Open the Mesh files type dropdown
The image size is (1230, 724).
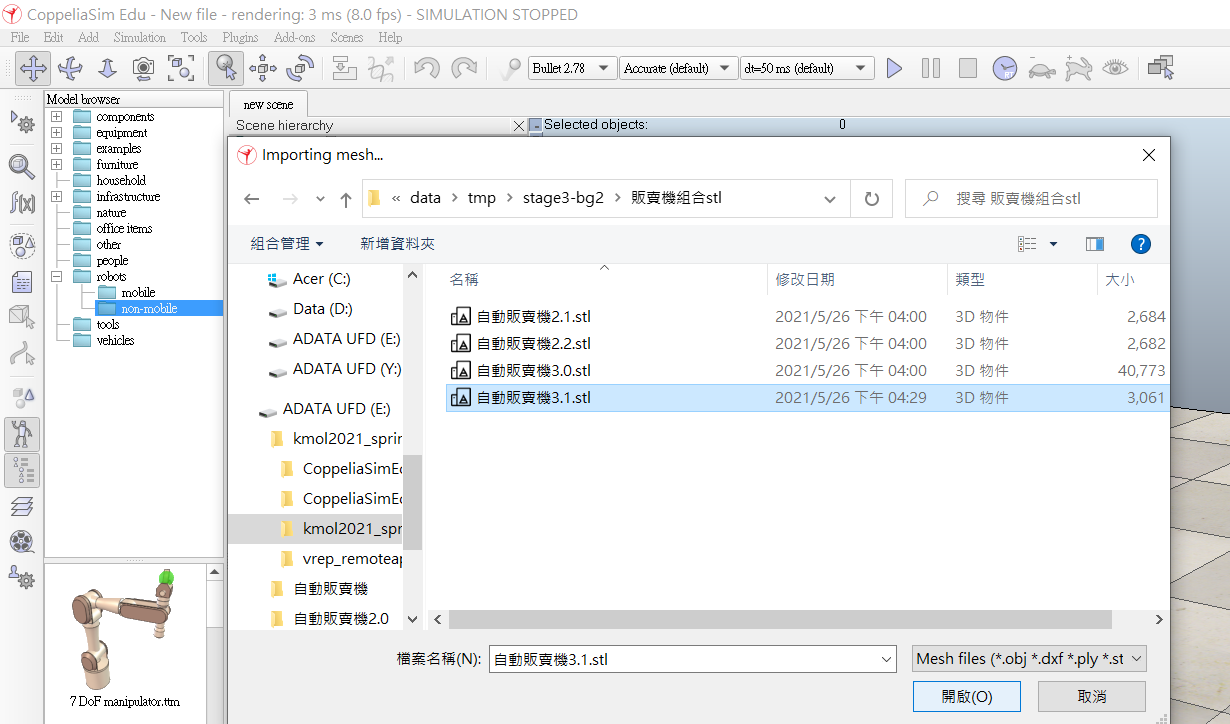(1029, 659)
